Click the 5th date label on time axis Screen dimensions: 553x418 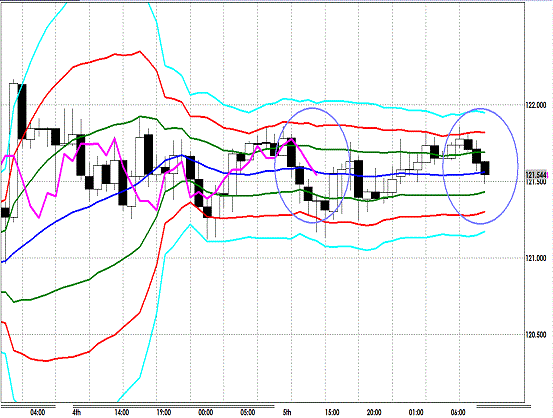(287, 412)
